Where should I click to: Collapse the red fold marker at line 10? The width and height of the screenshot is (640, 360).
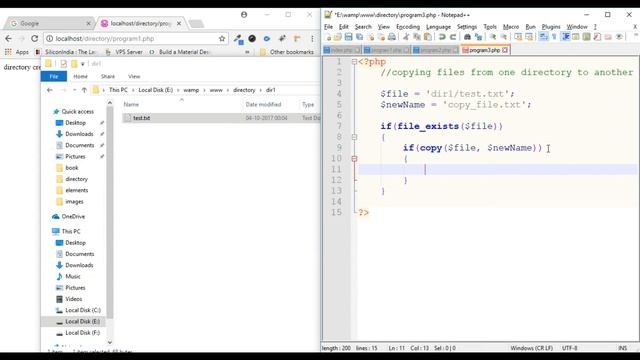354,159
